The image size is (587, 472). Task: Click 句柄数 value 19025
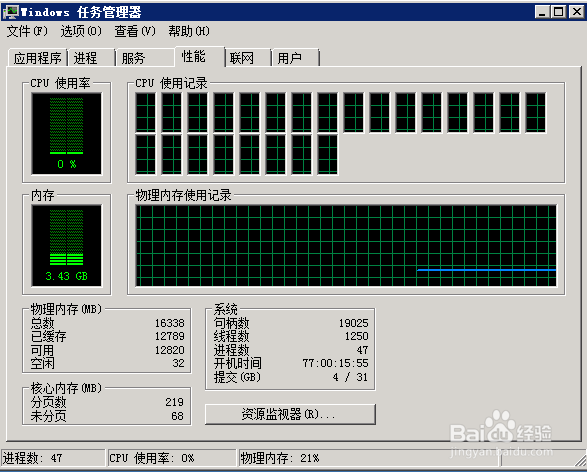[x=353, y=323]
